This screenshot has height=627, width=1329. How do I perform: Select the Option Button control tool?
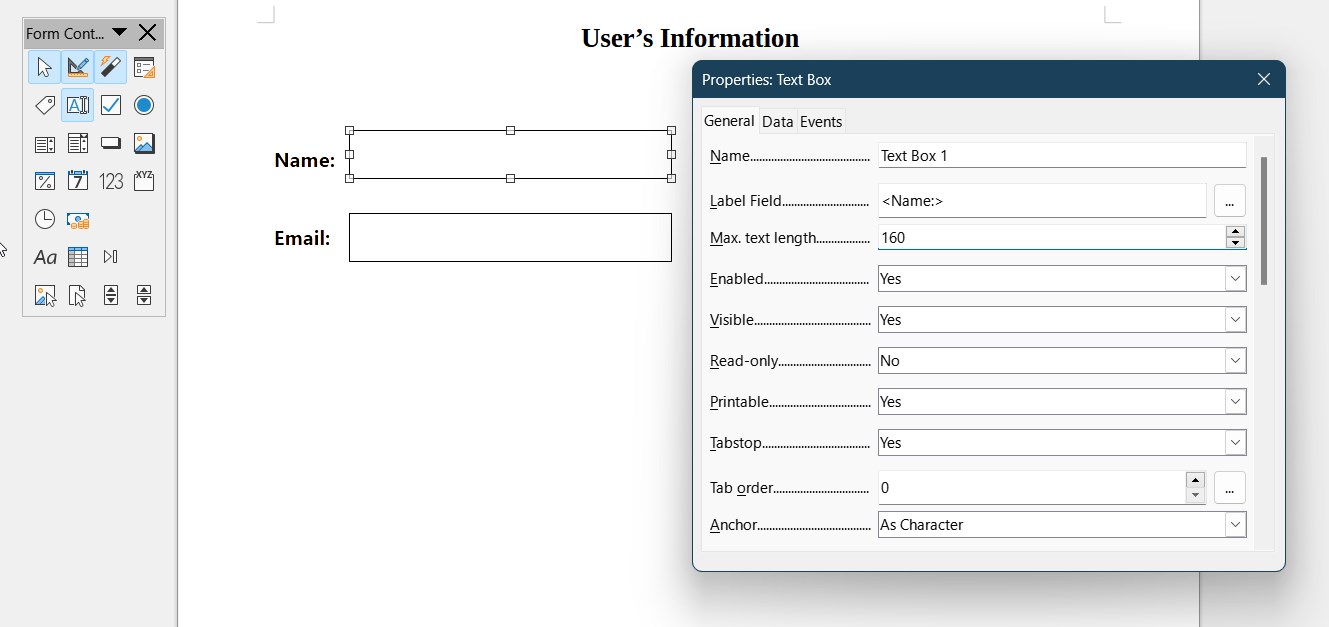144,105
